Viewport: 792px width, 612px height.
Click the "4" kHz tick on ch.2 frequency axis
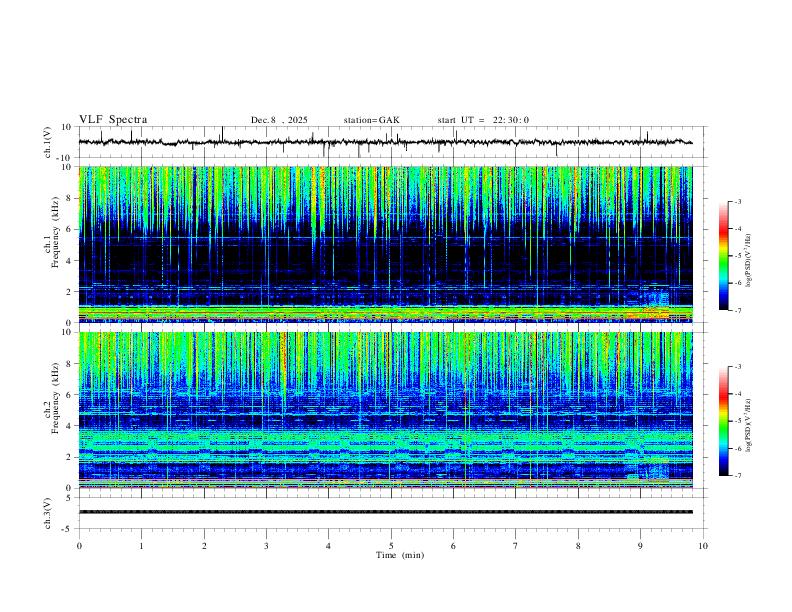point(69,426)
